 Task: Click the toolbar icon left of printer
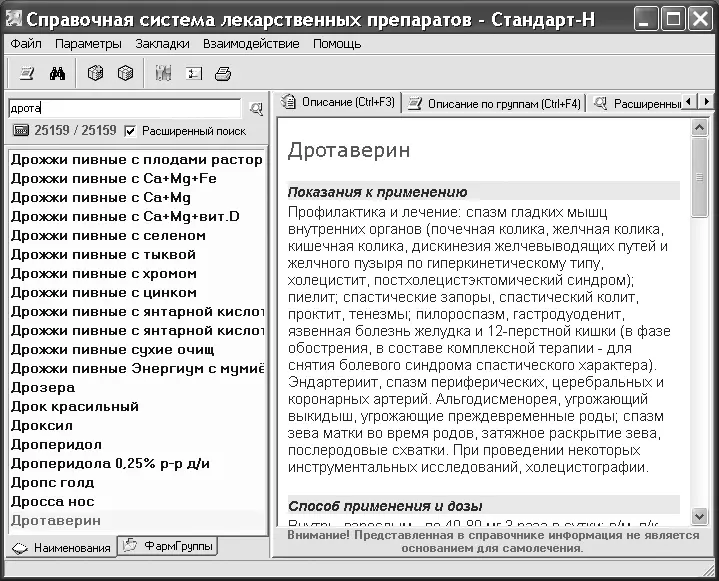tap(193, 73)
